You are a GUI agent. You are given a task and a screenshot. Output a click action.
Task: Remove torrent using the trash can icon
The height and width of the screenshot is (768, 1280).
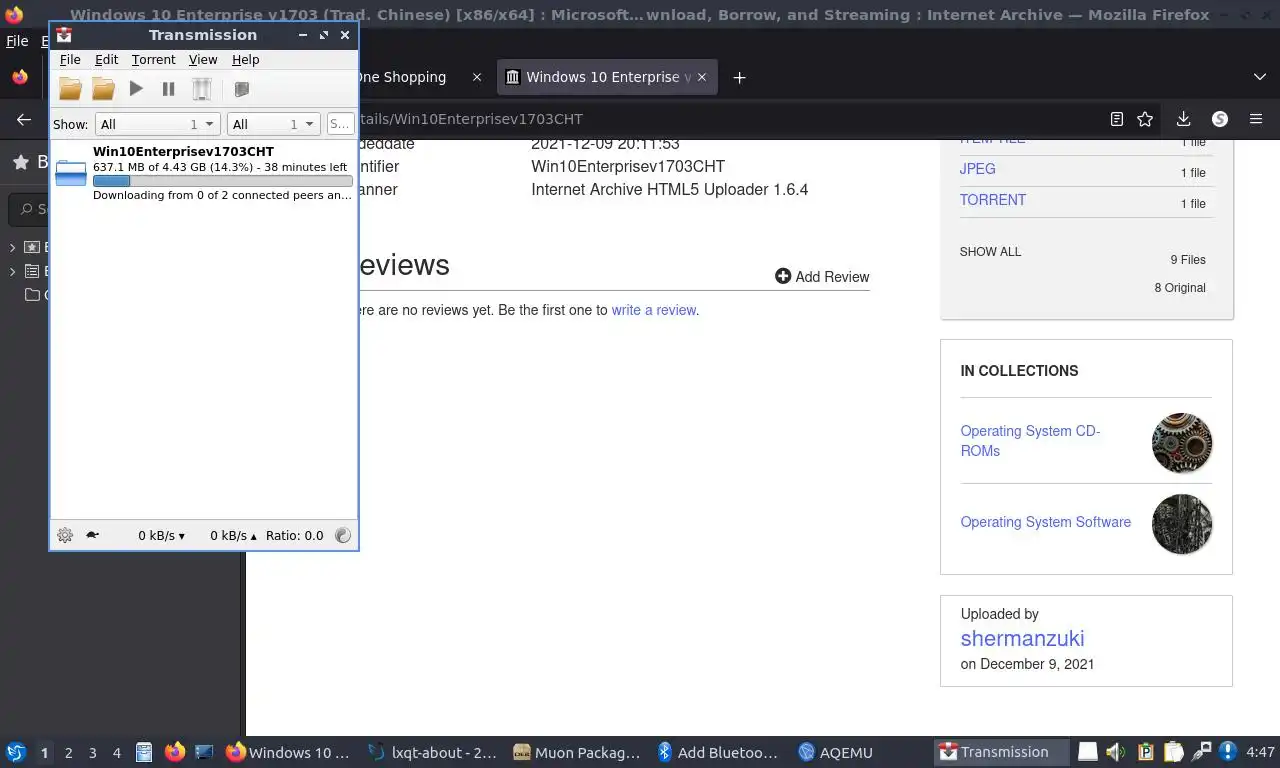pos(202,89)
